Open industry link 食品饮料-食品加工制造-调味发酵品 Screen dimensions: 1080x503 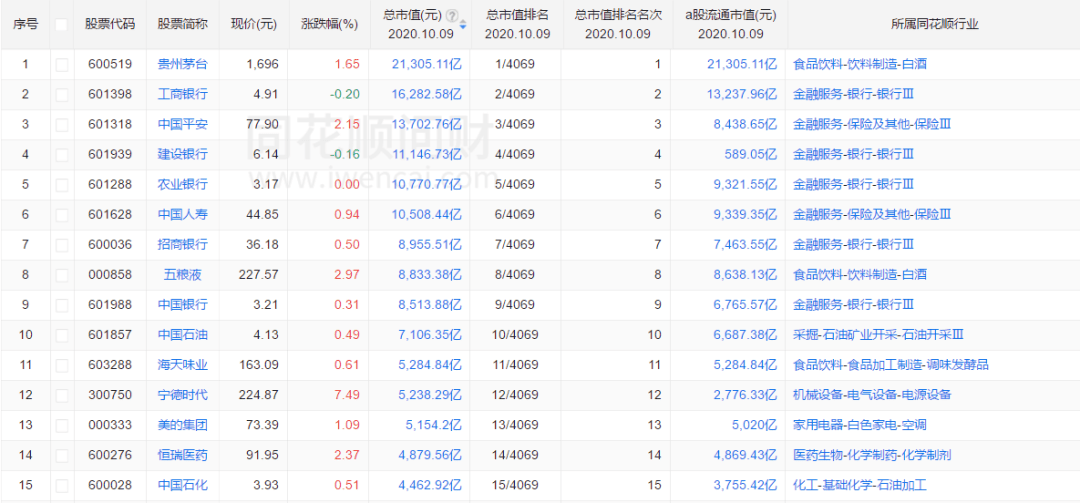click(891, 365)
